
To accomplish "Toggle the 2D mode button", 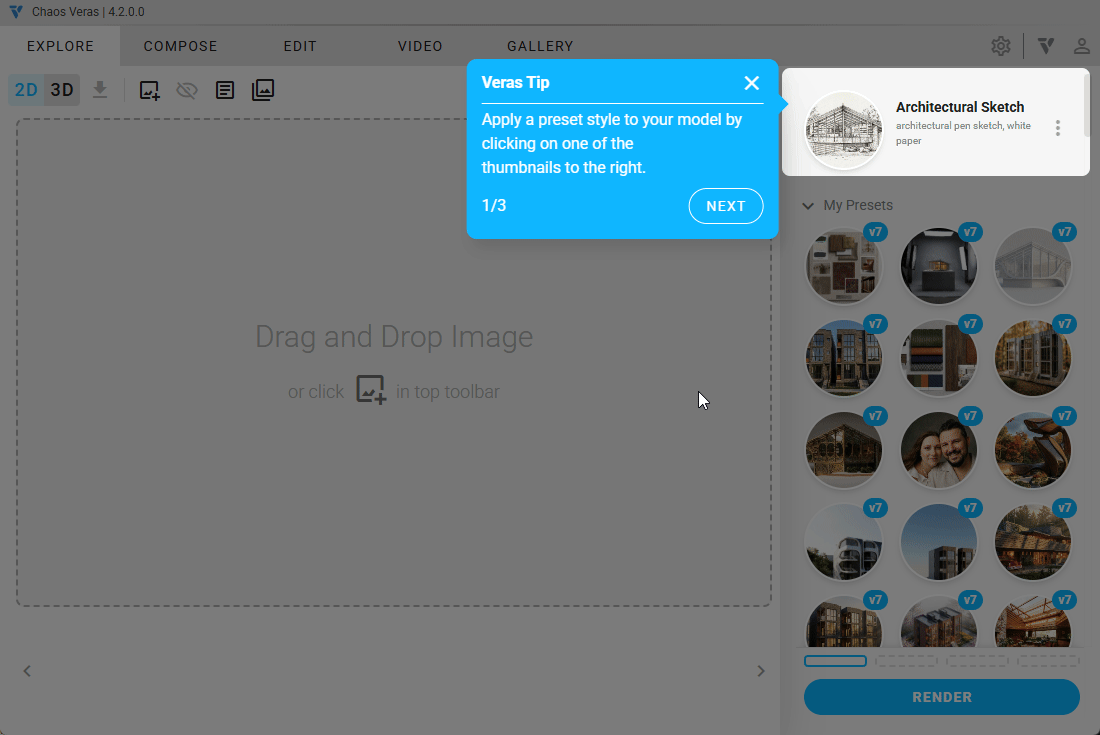I will tap(26, 90).
